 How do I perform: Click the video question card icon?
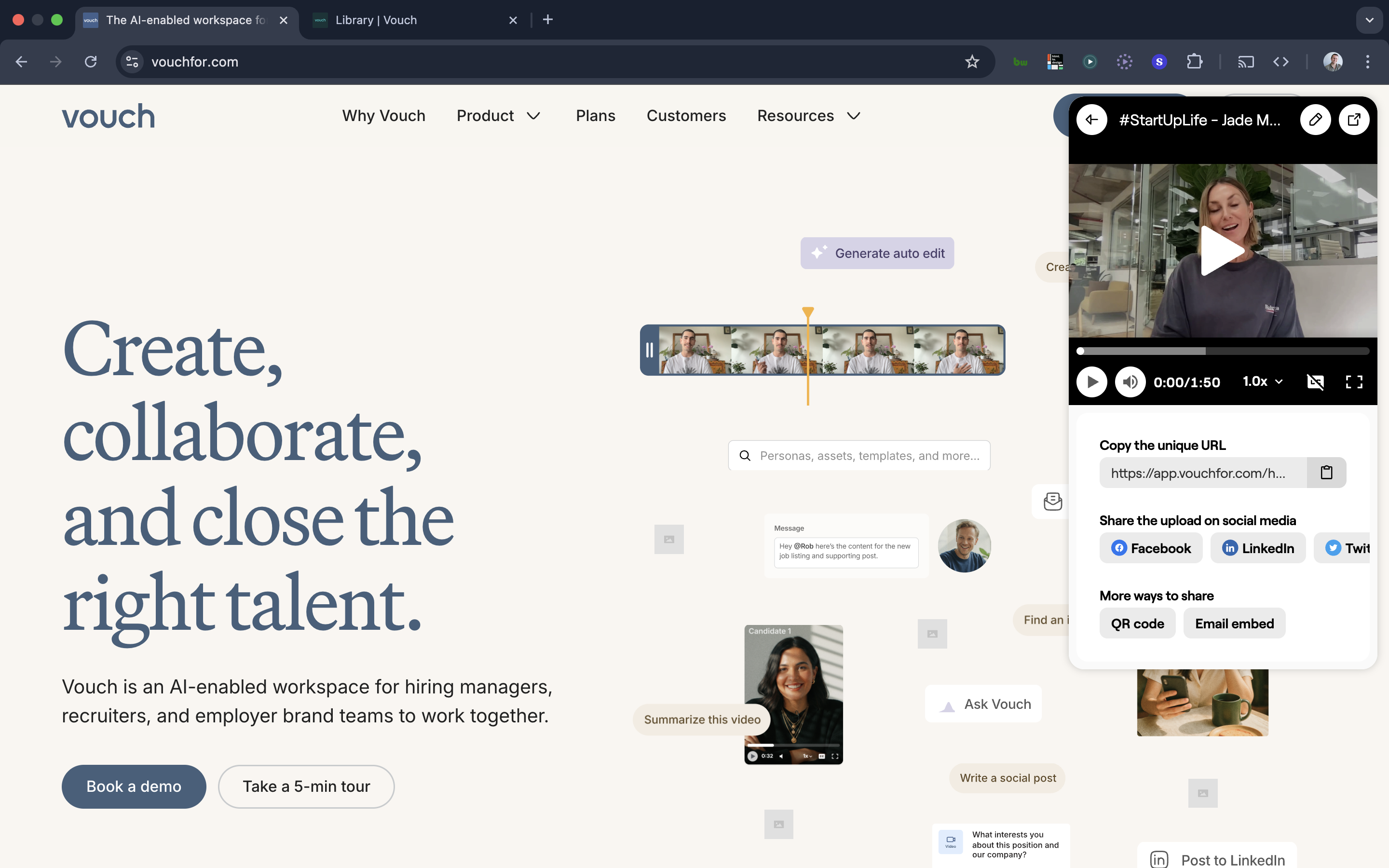pos(951,841)
